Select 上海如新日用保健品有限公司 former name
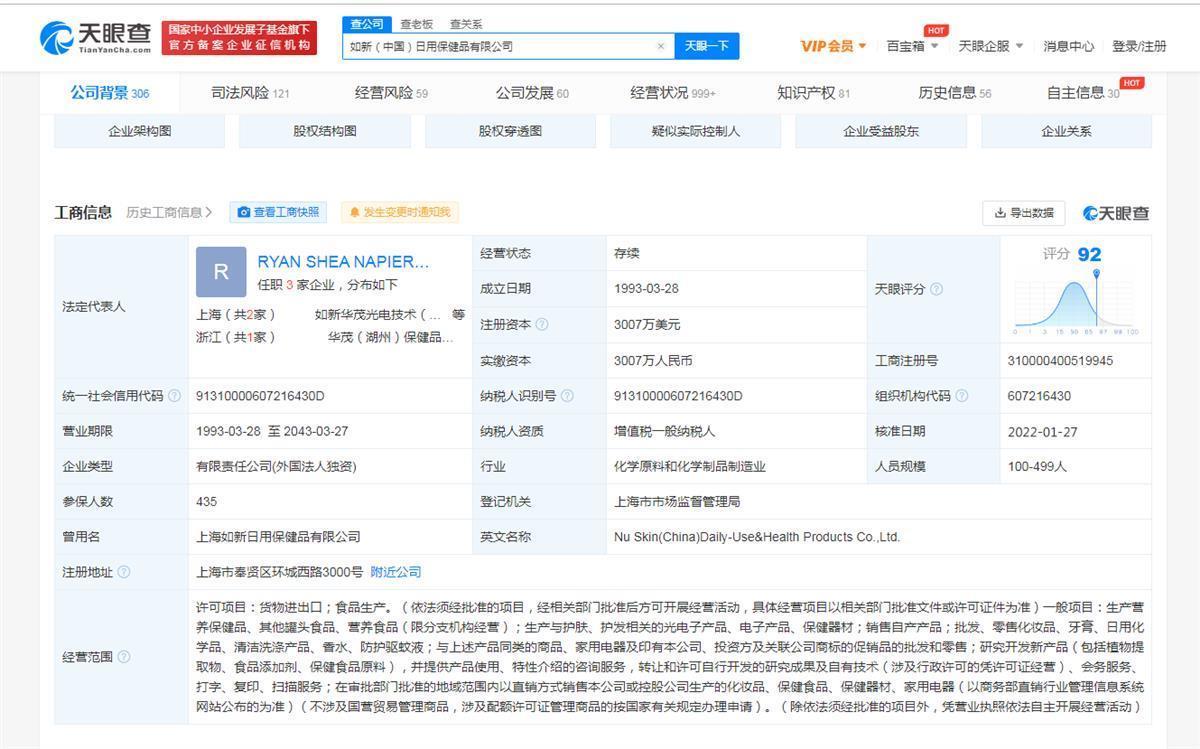This screenshot has height=749, width=1200. tap(278, 537)
